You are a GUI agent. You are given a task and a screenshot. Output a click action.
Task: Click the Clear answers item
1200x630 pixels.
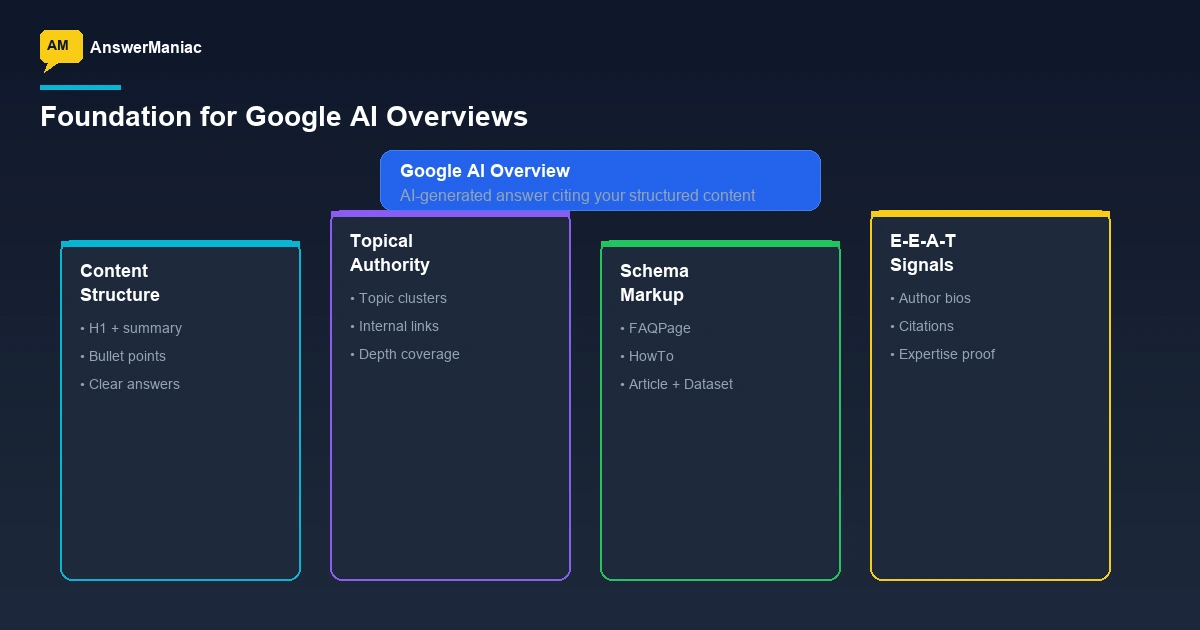click(129, 384)
